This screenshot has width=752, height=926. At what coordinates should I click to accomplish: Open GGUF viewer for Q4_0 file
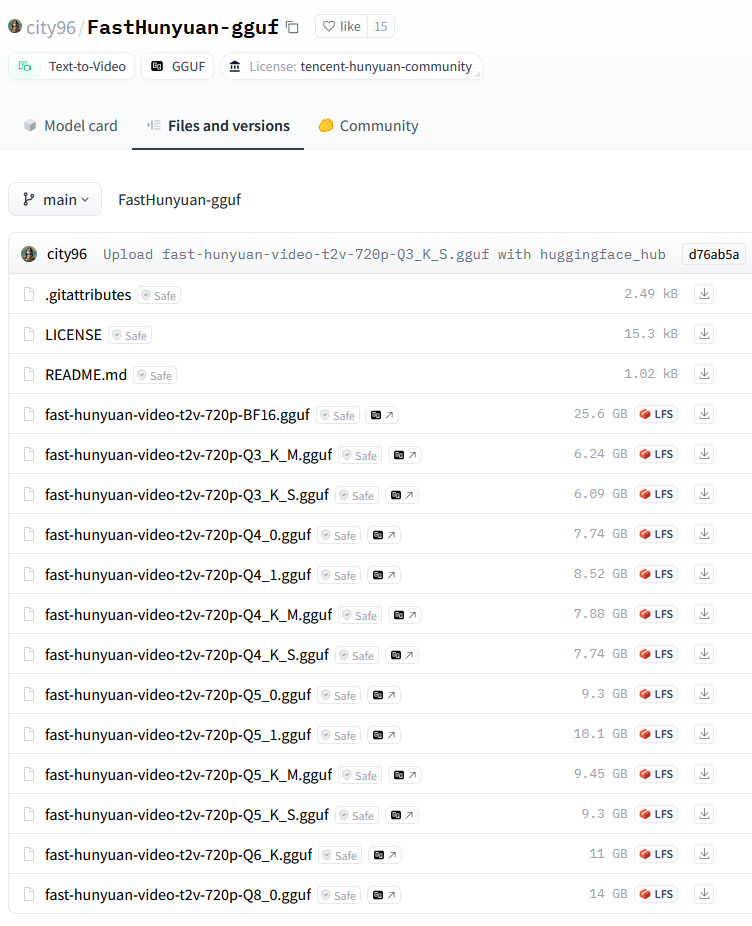pos(383,535)
